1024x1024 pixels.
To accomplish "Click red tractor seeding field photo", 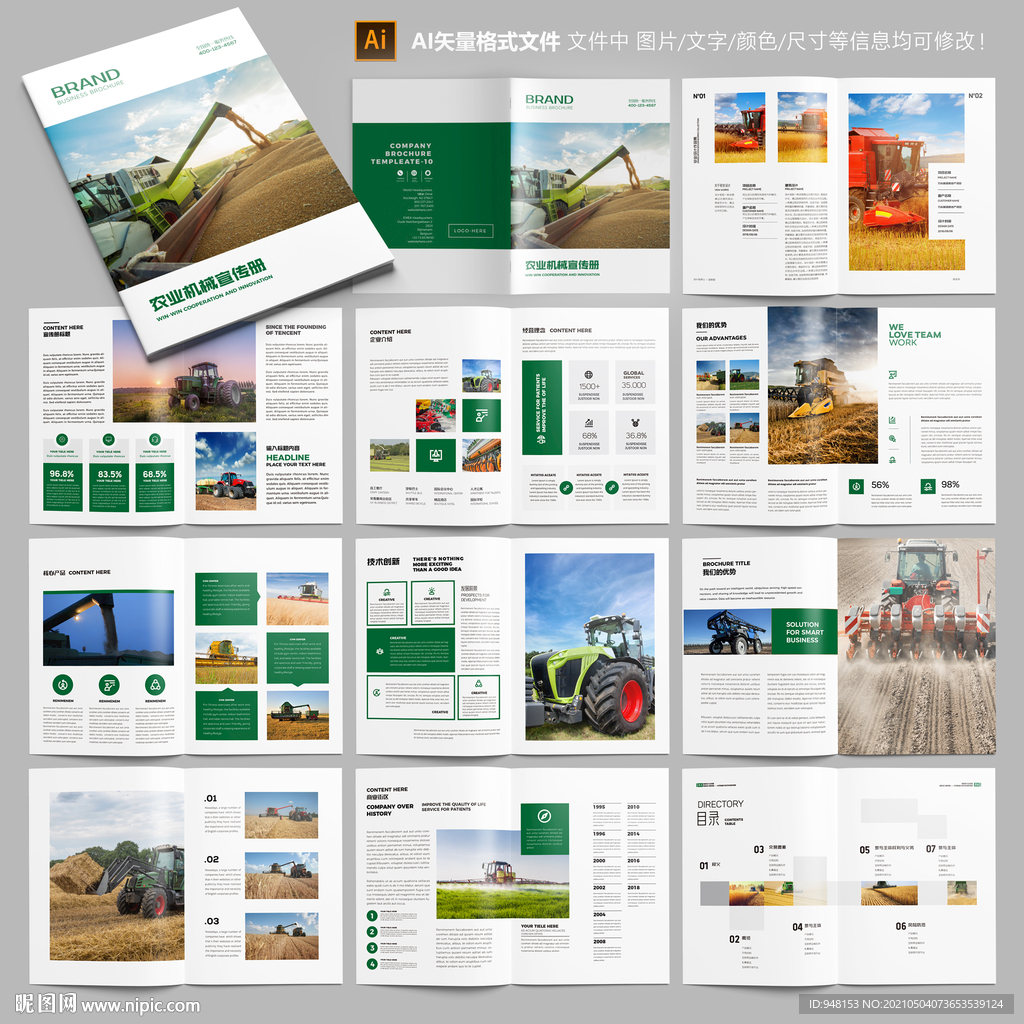I will [917, 647].
